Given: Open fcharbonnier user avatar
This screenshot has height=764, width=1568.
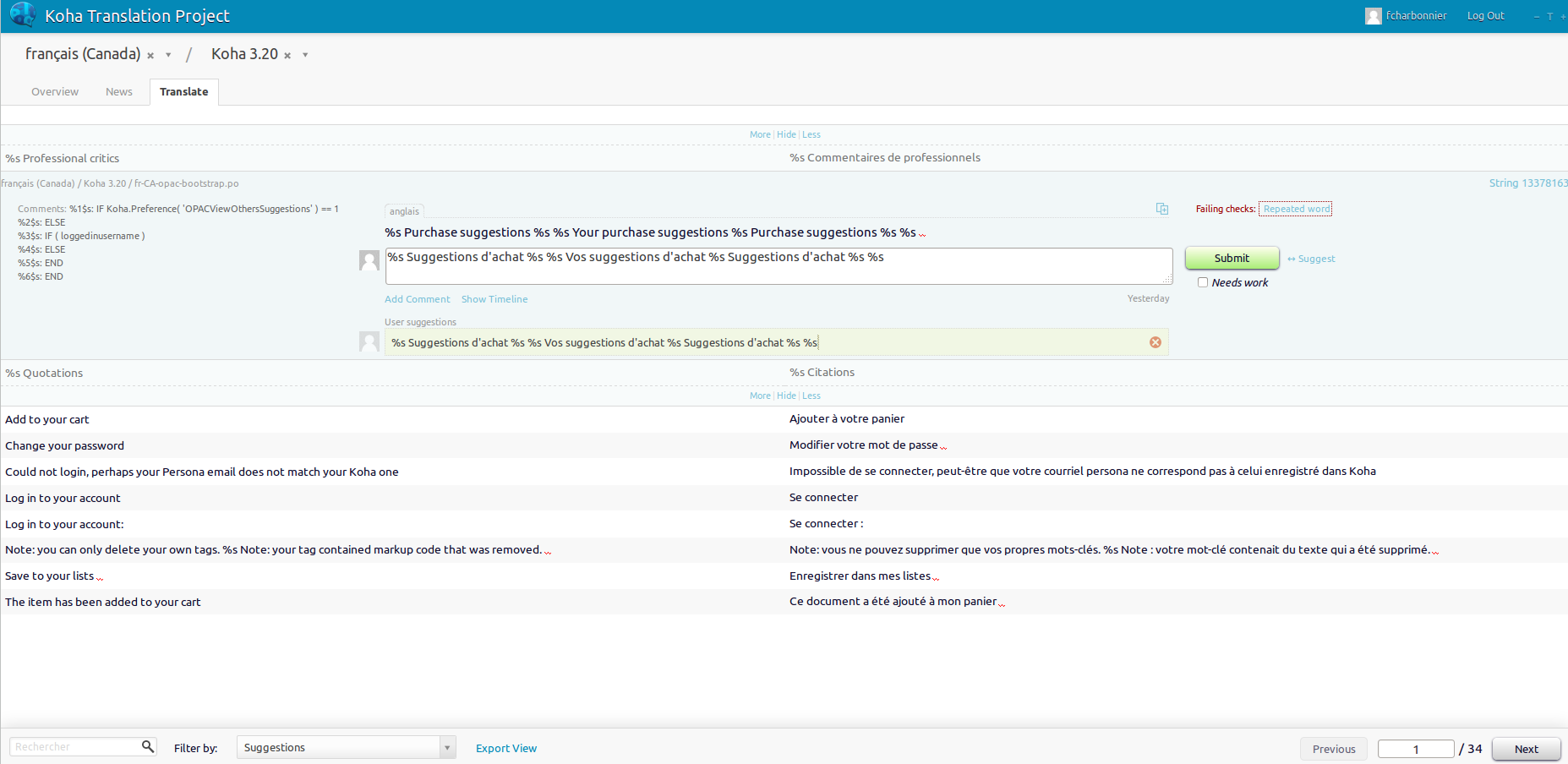Looking at the screenshot, I should pos(1373,16).
